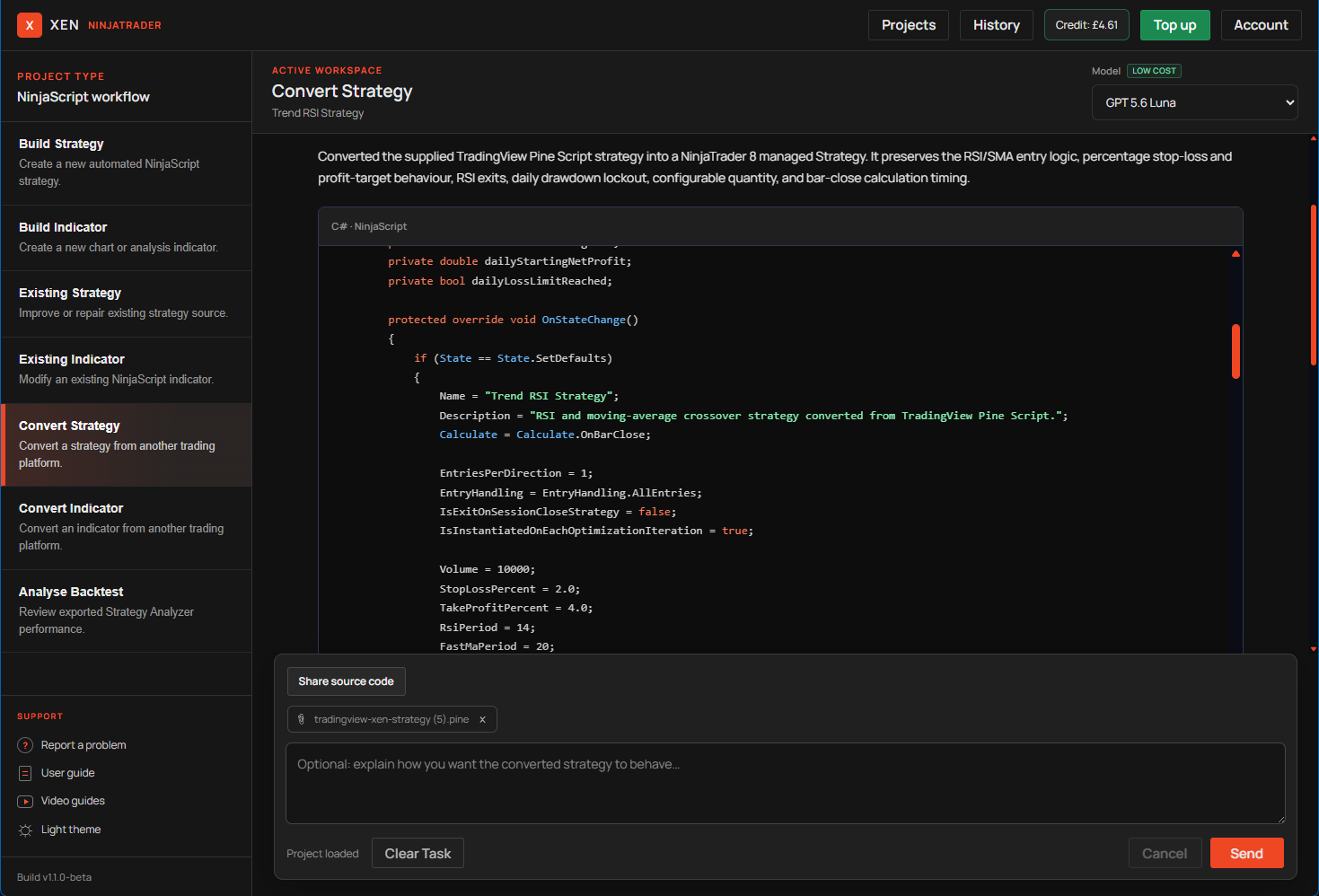Select the Convert Indicator workflow

[x=127, y=528]
